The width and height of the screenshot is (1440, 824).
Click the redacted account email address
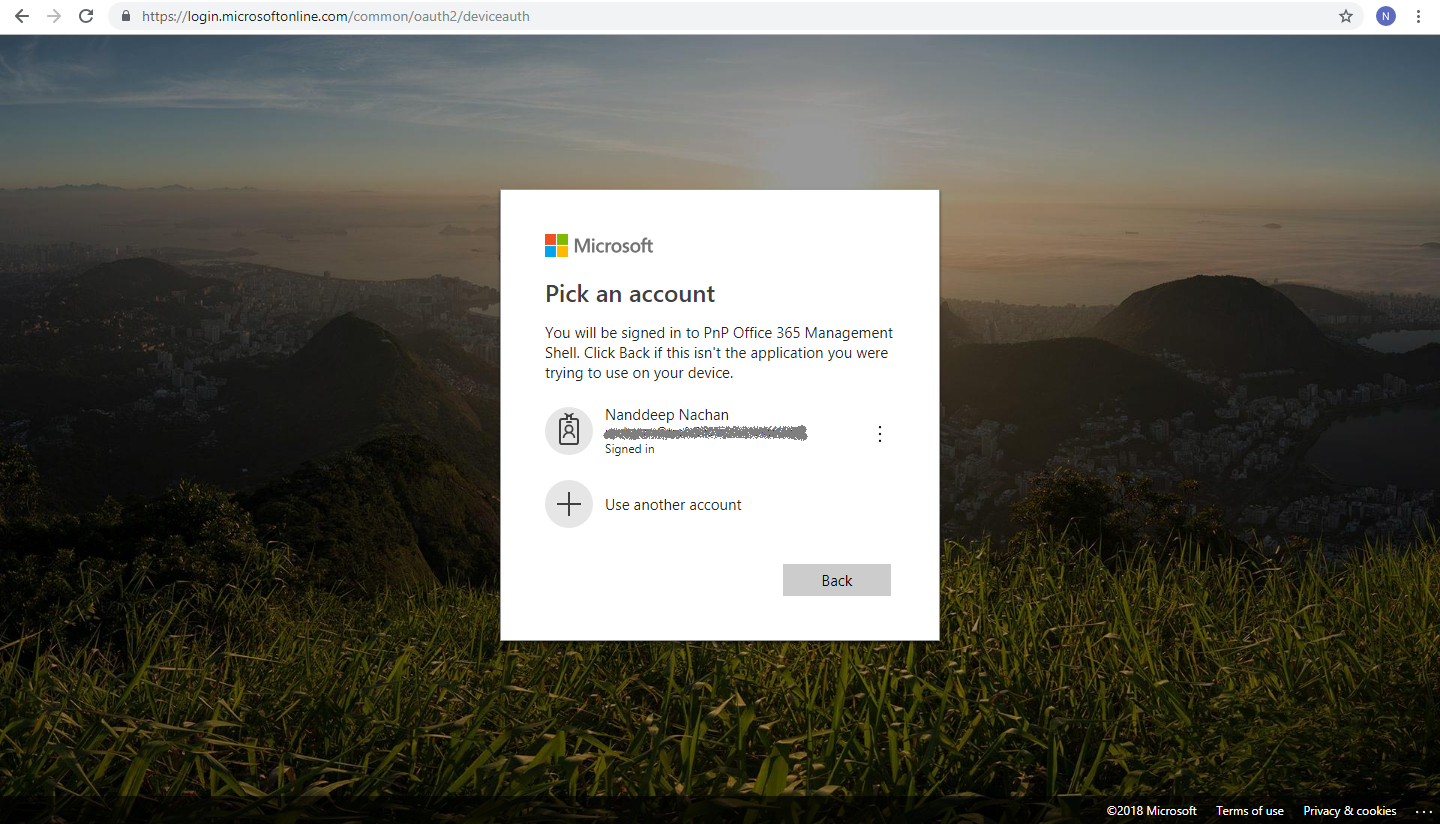click(x=705, y=433)
